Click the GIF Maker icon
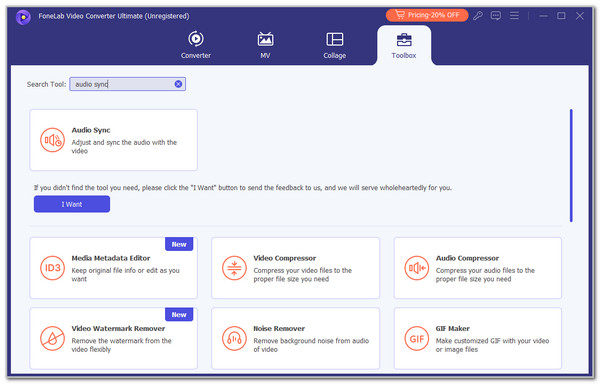The height and width of the screenshot is (384, 600). 417,338
